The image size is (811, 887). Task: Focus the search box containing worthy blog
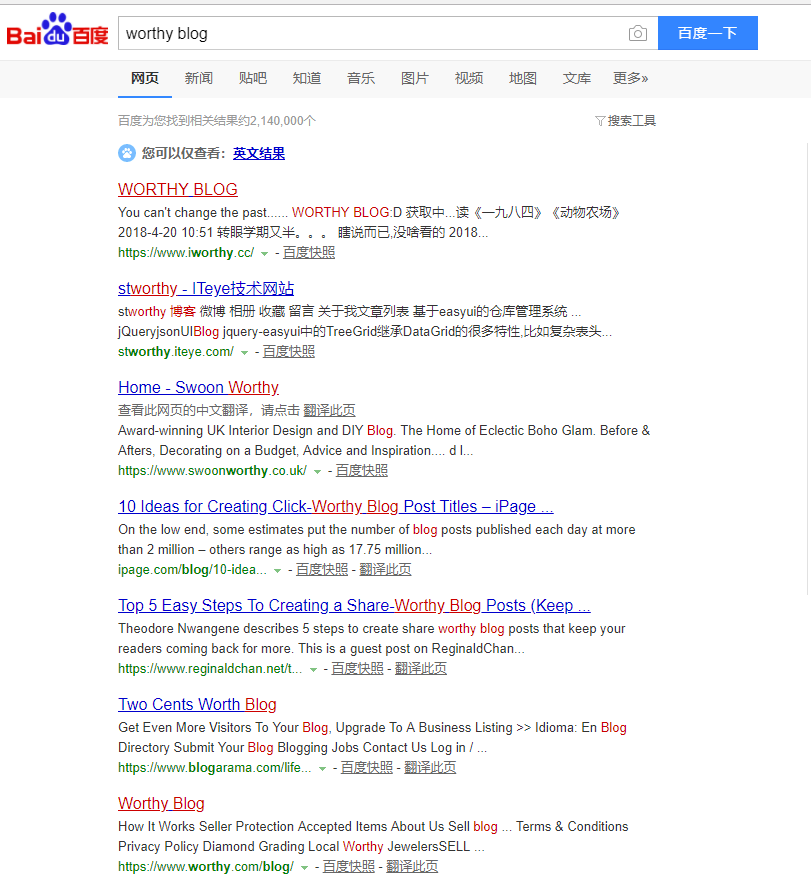[373, 33]
